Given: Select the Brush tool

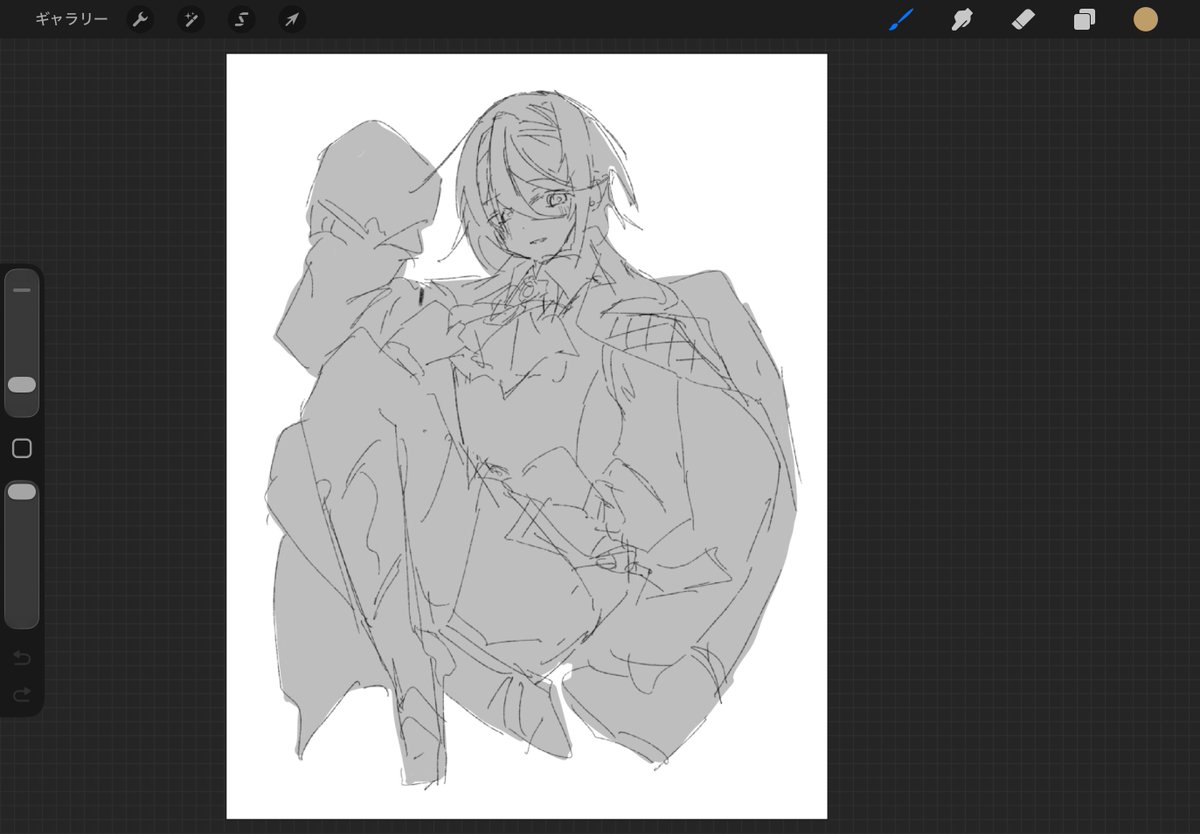Looking at the screenshot, I should coord(902,19).
